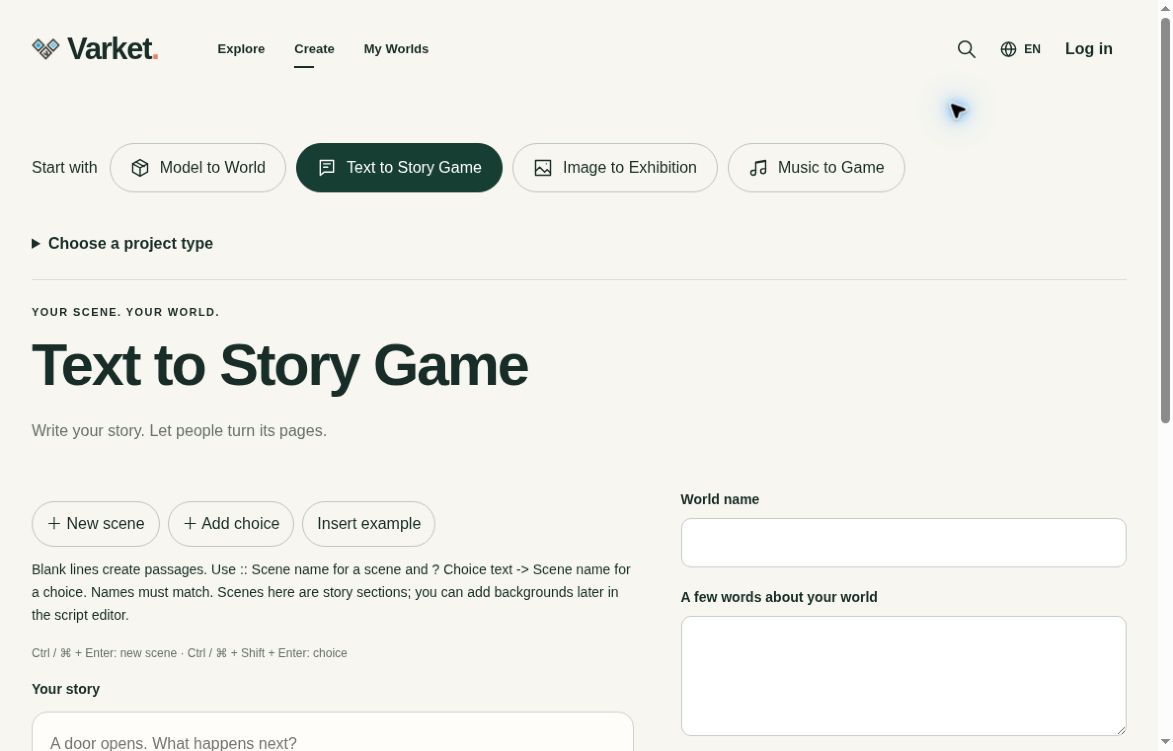Go to My Worlds
This screenshot has width=1173, height=751.
click(396, 49)
